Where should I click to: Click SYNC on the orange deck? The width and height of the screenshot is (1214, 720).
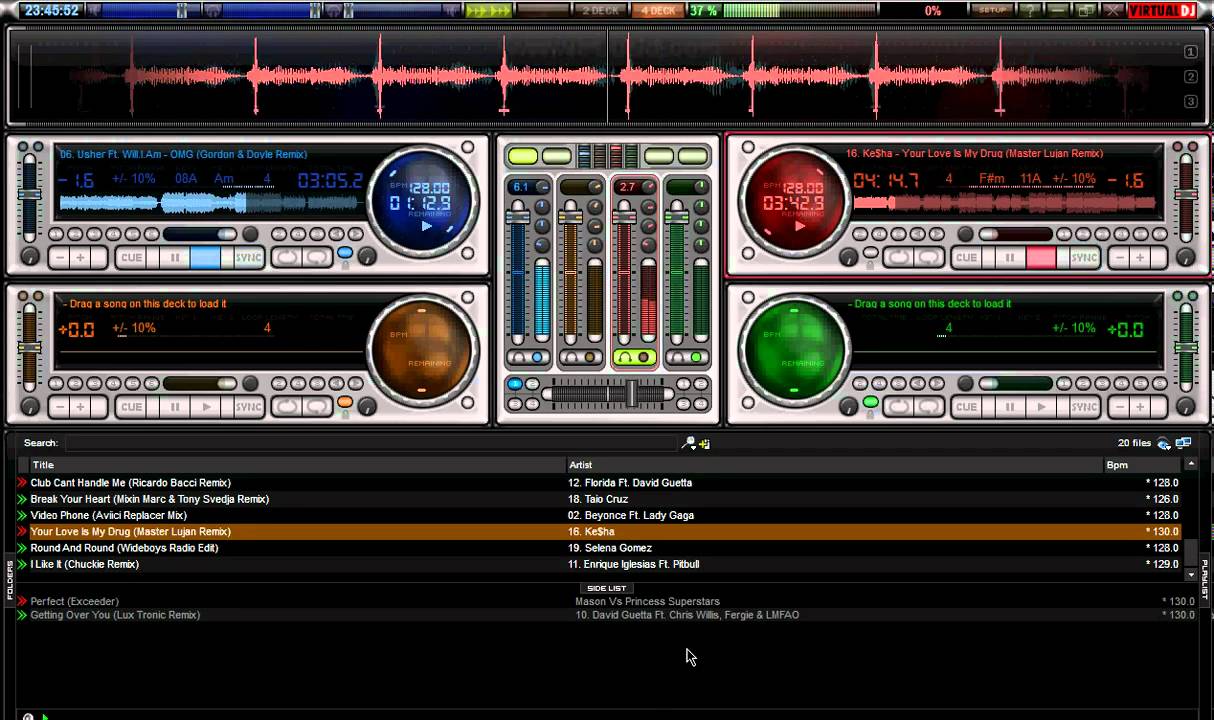click(247, 407)
